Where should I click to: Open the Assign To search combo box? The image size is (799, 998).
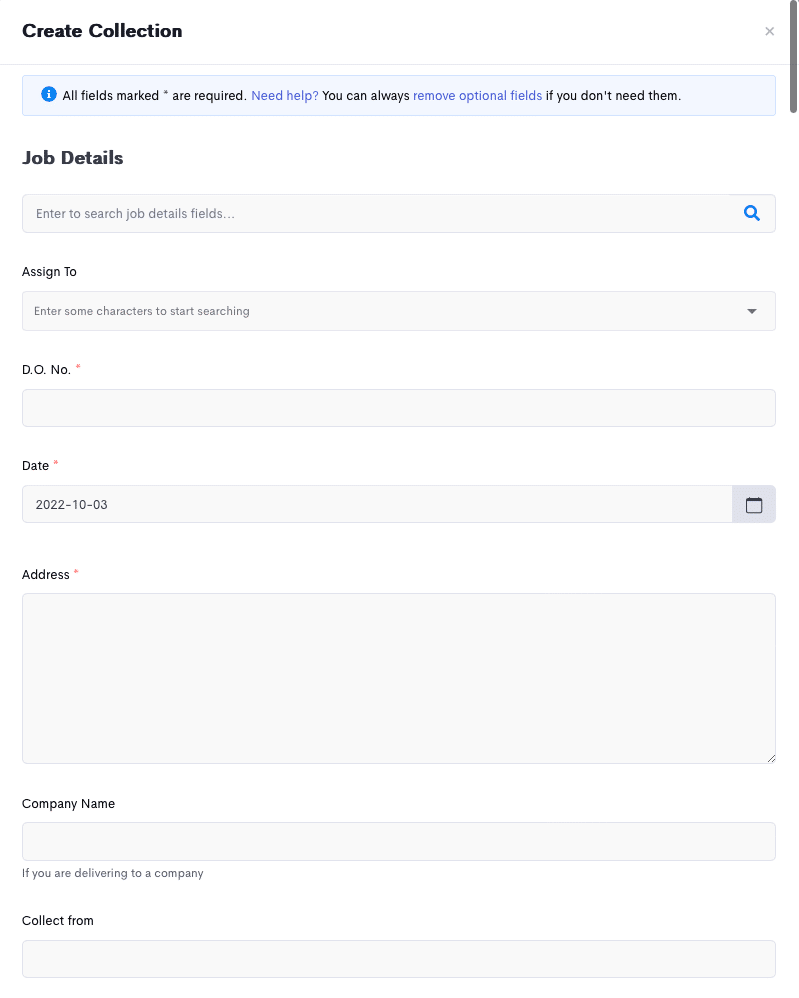click(x=399, y=311)
